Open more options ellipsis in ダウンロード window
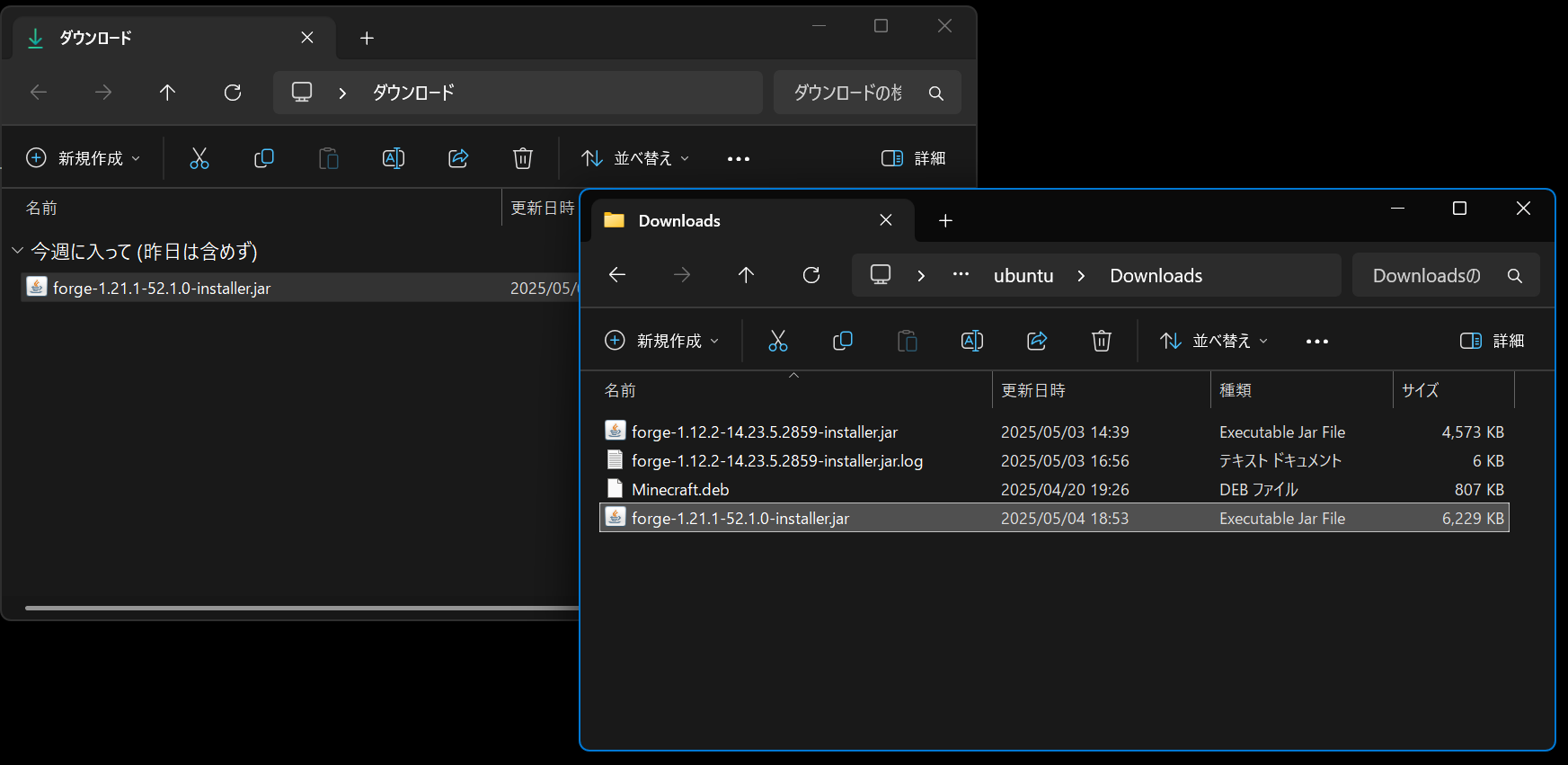Image resolution: width=1568 pixels, height=765 pixels. coord(739,159)
